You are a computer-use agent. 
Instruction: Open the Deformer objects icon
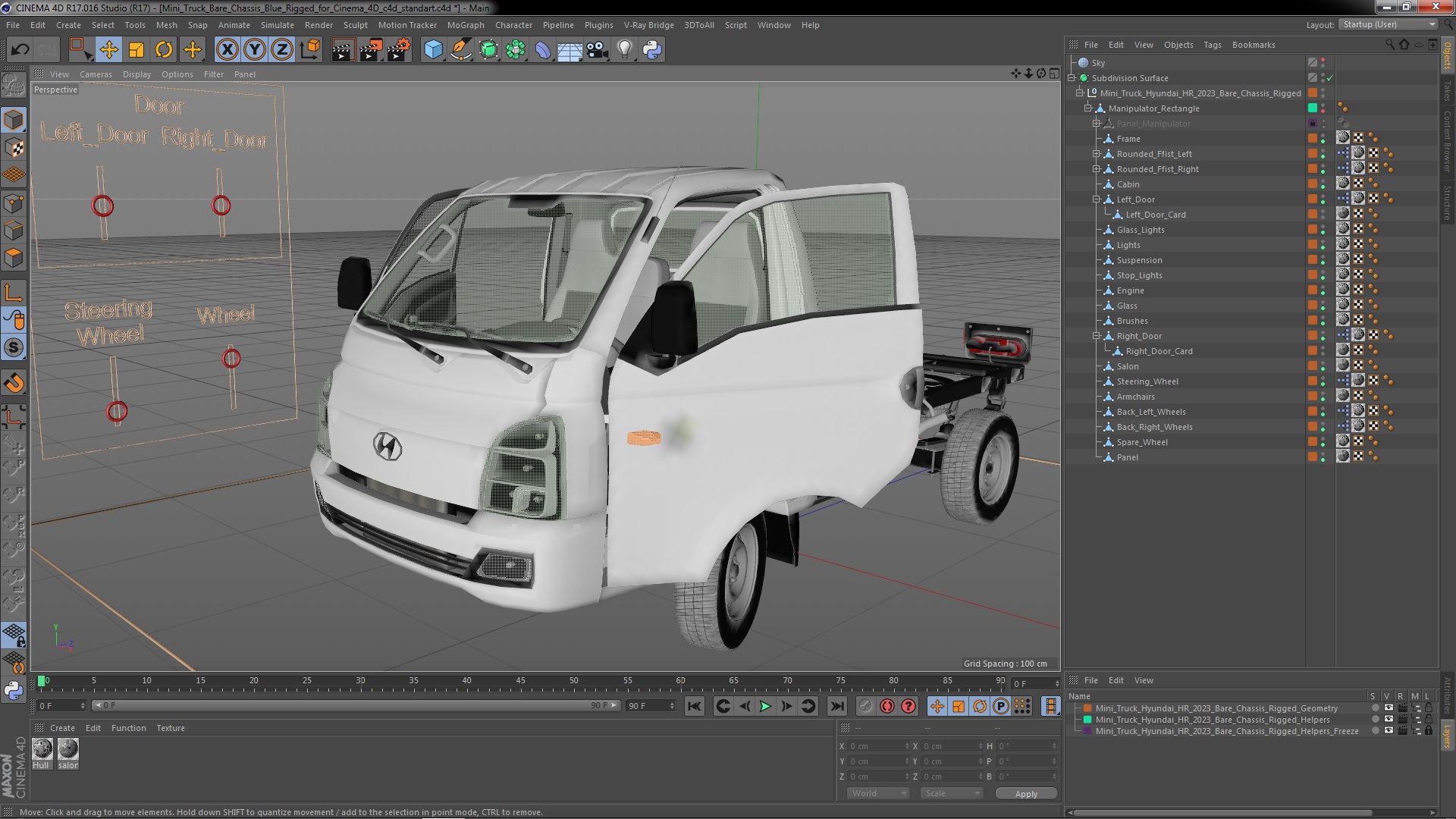tap(543, 50)
